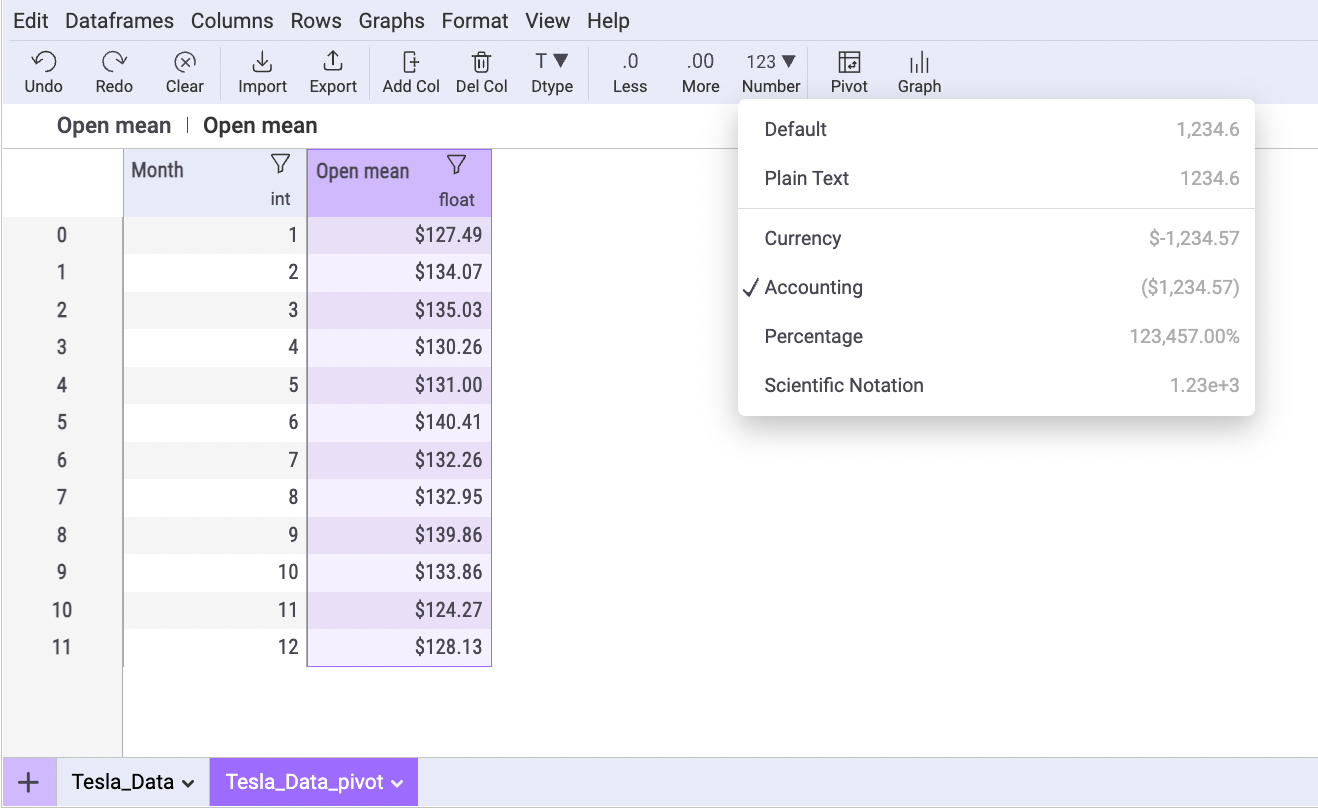Open the Dataframes menu
The width and height of the screenshot is (1318, 812).
[x=119, y=21]
